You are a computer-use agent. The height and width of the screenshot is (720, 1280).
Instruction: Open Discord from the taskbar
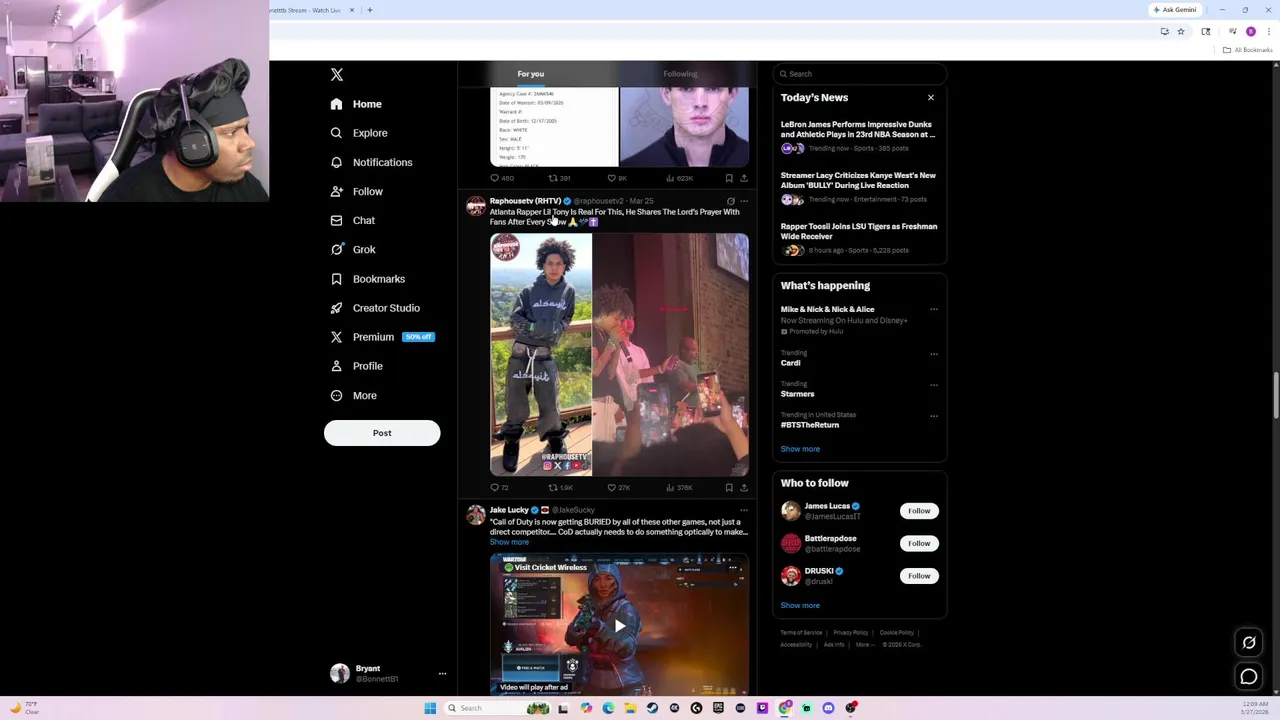click(x=828, y=708)
